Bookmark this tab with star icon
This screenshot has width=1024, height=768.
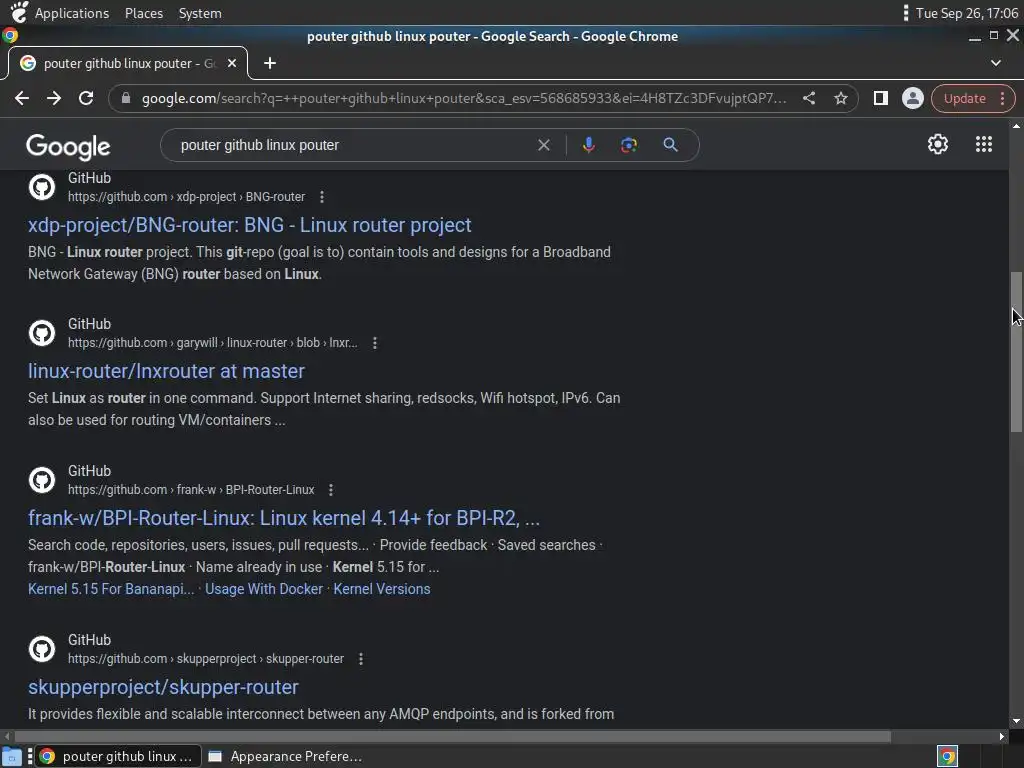click(x=841, y=98)
